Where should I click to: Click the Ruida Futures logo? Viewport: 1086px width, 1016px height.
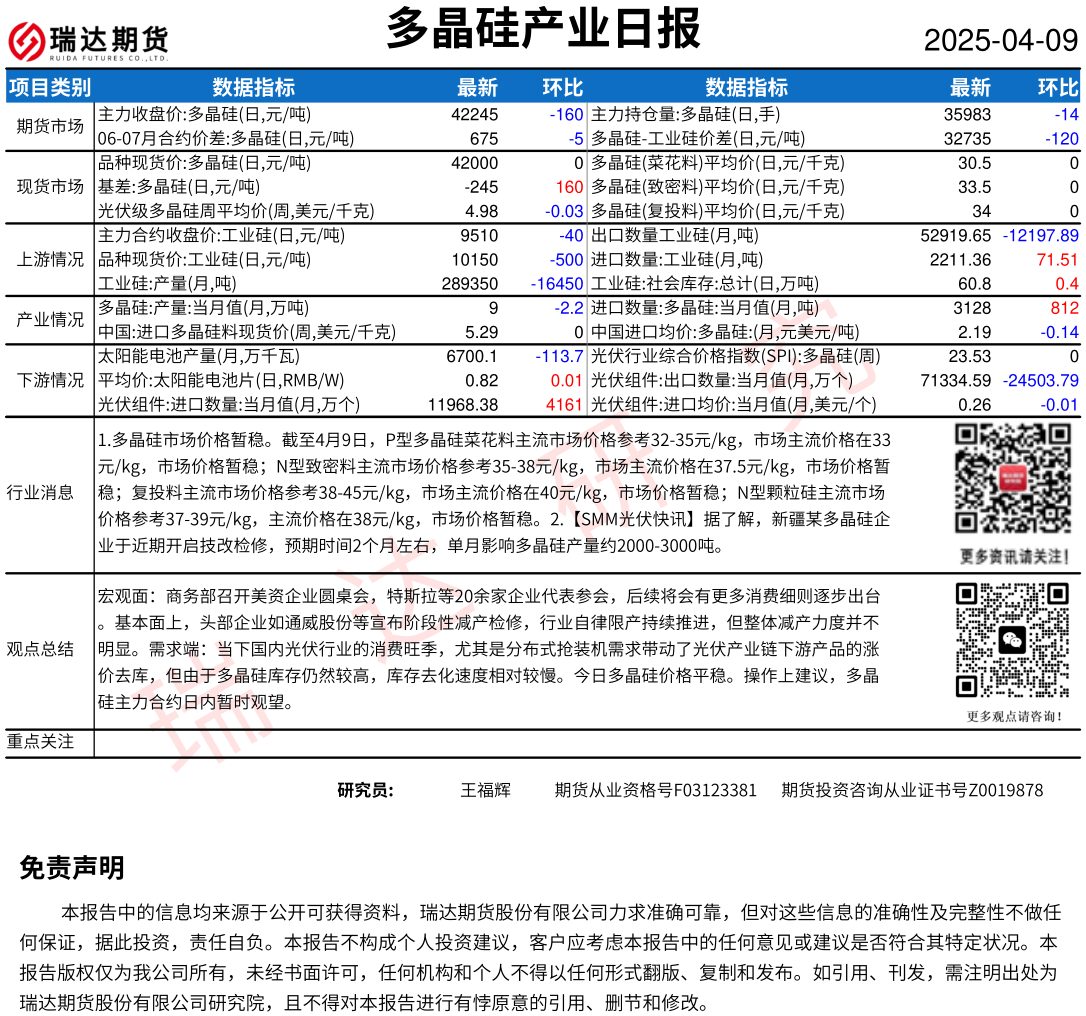[x=88, y=41]
